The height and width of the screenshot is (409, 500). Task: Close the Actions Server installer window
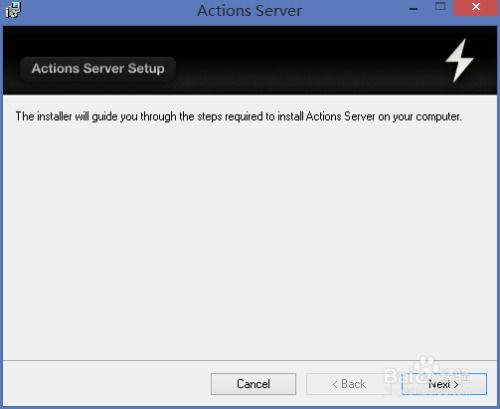[476, 7]
